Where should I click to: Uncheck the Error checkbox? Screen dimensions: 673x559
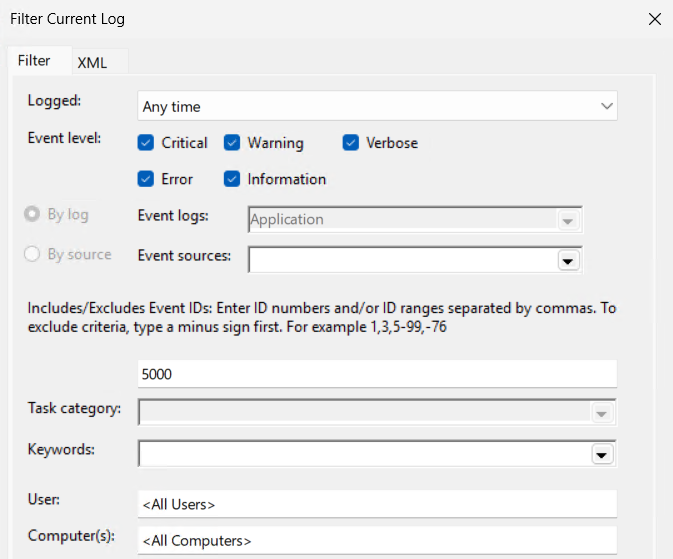pyautogui.click(x=146, y=179)
